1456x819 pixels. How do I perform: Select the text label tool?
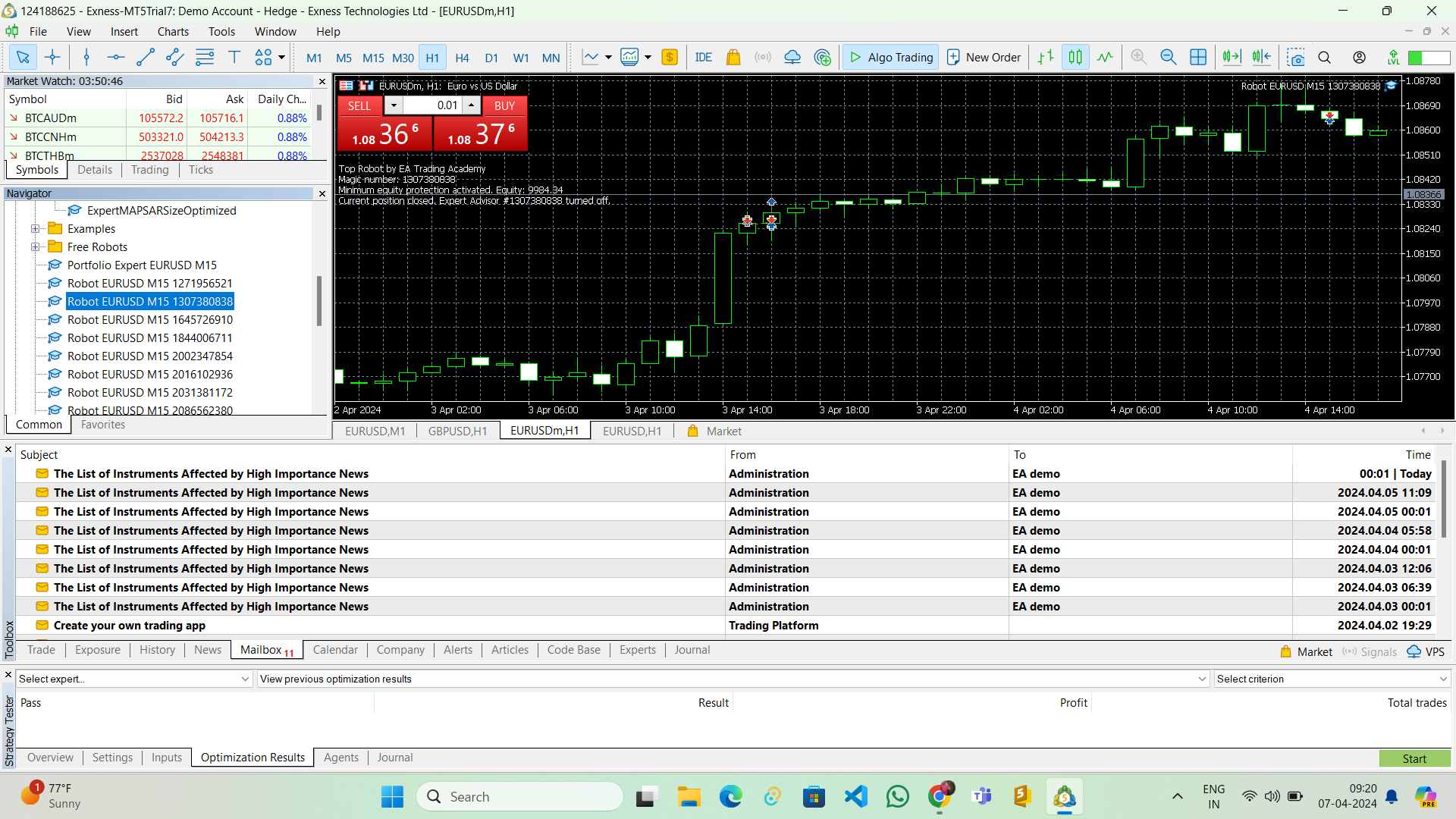(x=234, y=57)
